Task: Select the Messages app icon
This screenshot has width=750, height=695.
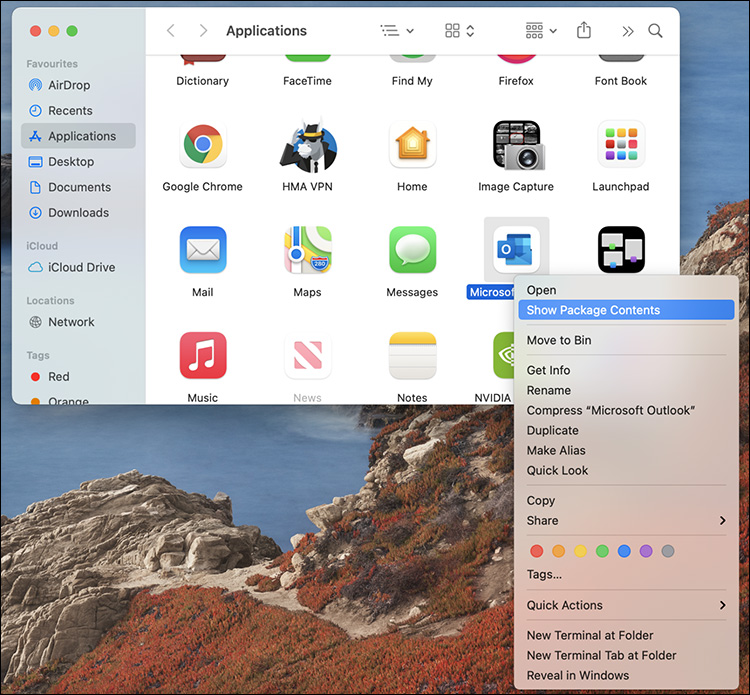Action: pos(412,250)
